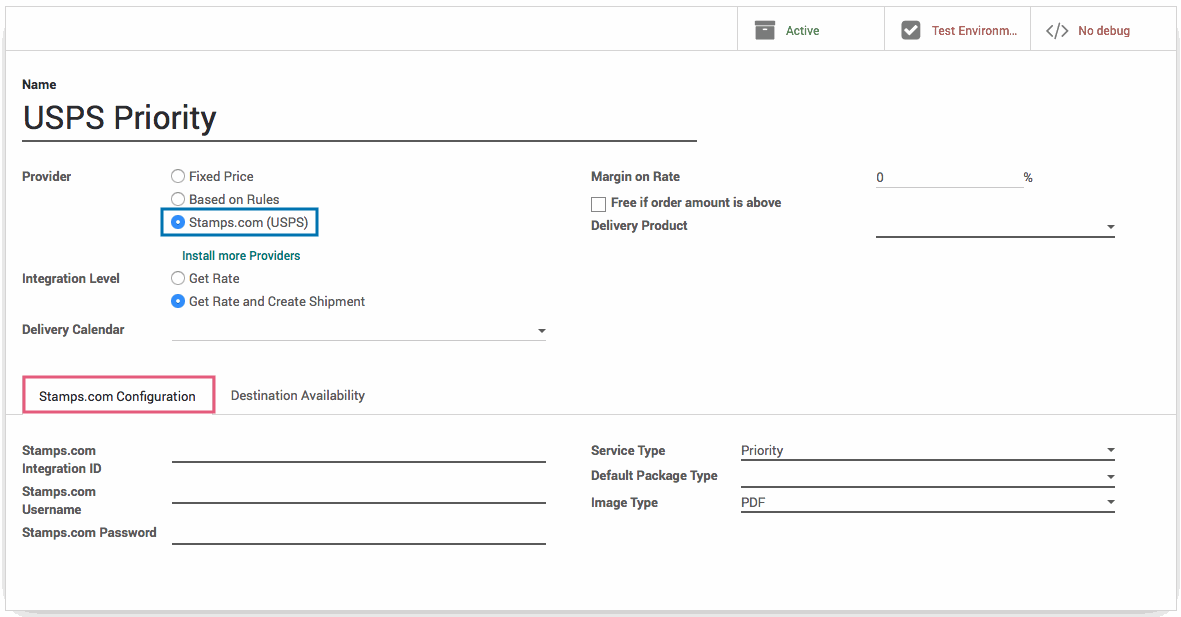Click the Delivery Calendar label
1181x617 pixels.
tap(73, 329)
